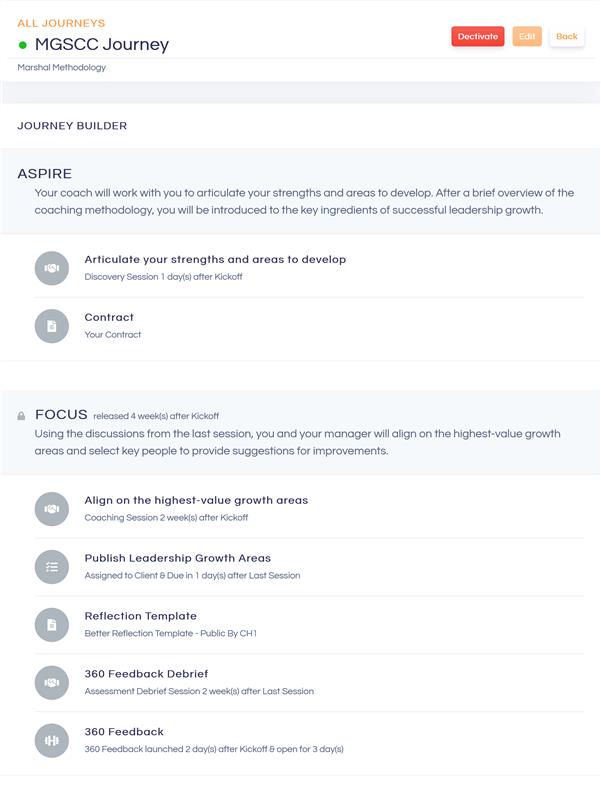Click the task list icon for Publish Leadership Growth Areas

click(50, 566)
